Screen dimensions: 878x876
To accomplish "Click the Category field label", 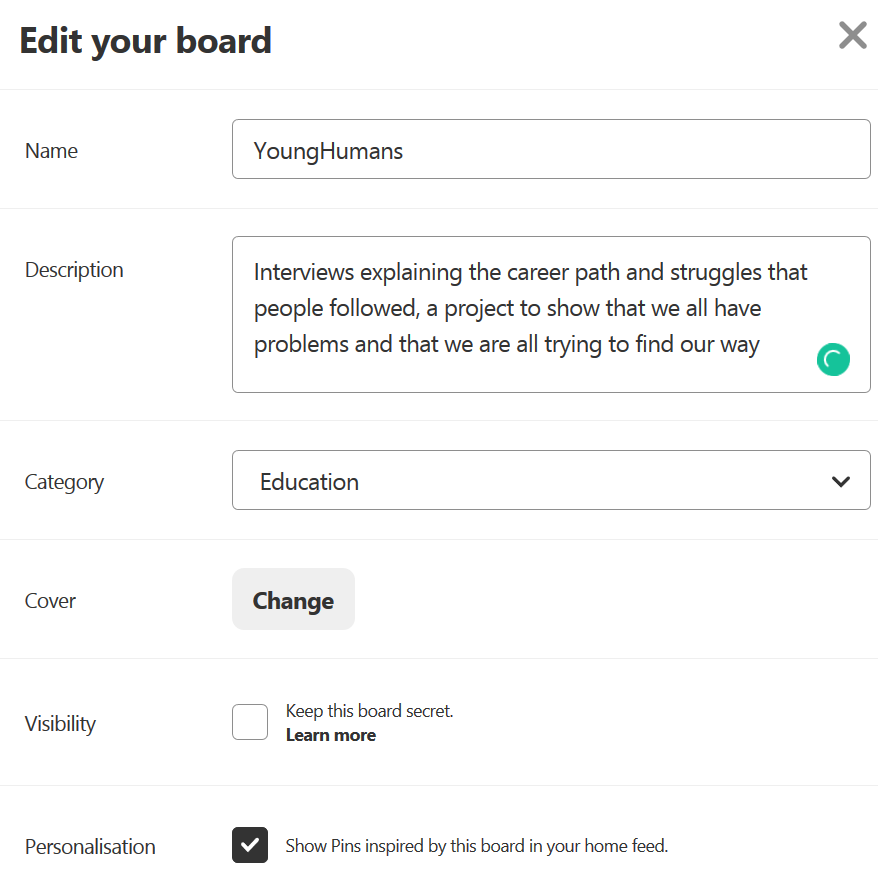I will coord(64,482).
